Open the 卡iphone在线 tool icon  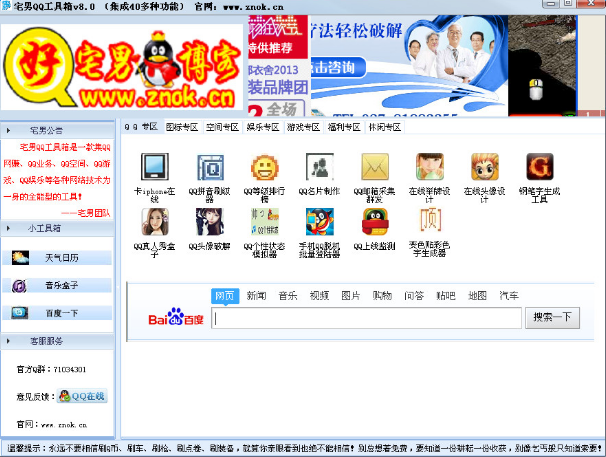(x=155, y=167)
